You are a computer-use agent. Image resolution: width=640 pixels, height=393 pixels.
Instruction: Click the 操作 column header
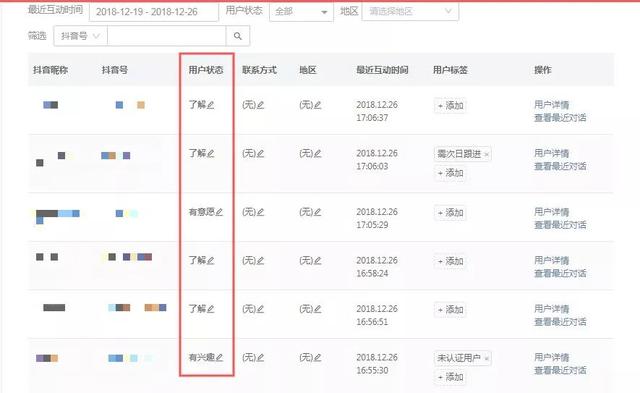(x=543, y=70)
